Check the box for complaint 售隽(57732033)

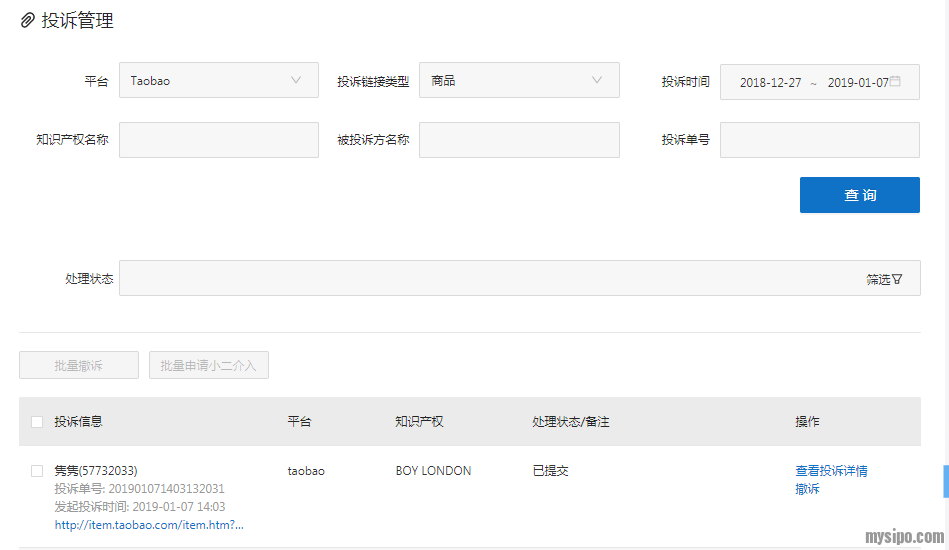click(x=37, y=471)
